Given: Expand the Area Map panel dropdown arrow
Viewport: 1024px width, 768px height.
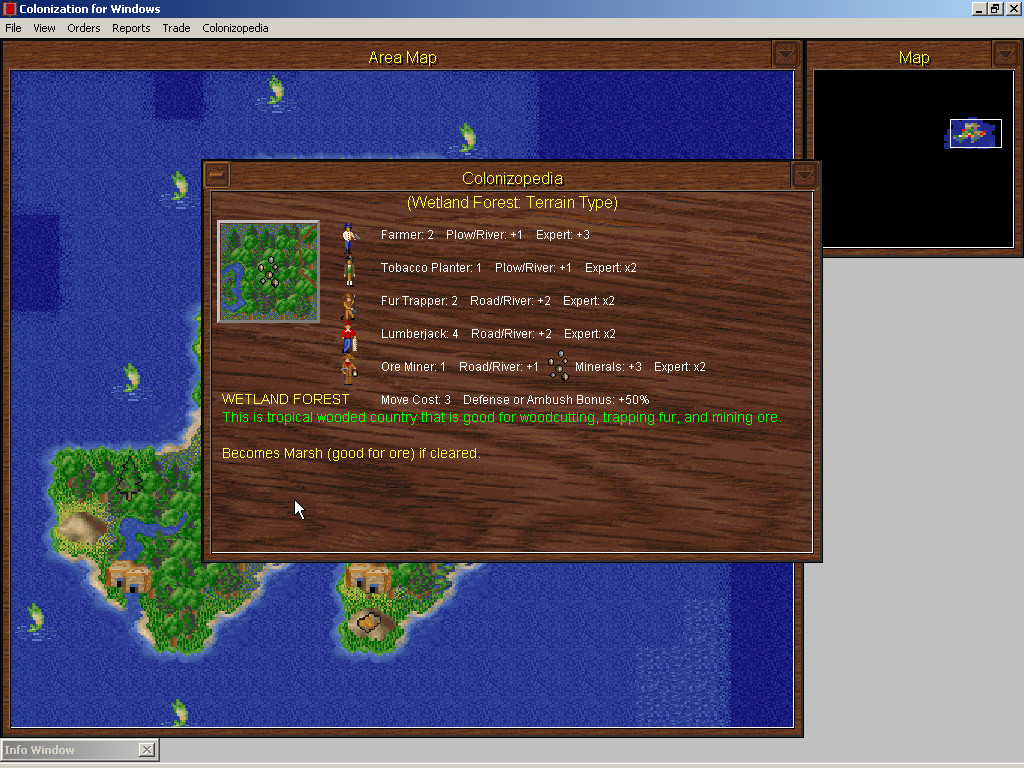Looking at the screenshot, I should click(x=786, y=54).
